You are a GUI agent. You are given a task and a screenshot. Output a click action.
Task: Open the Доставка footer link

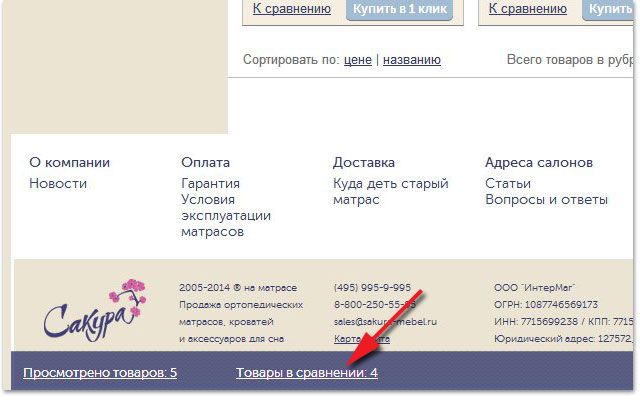pyautogui.click(x=364, y=163)
